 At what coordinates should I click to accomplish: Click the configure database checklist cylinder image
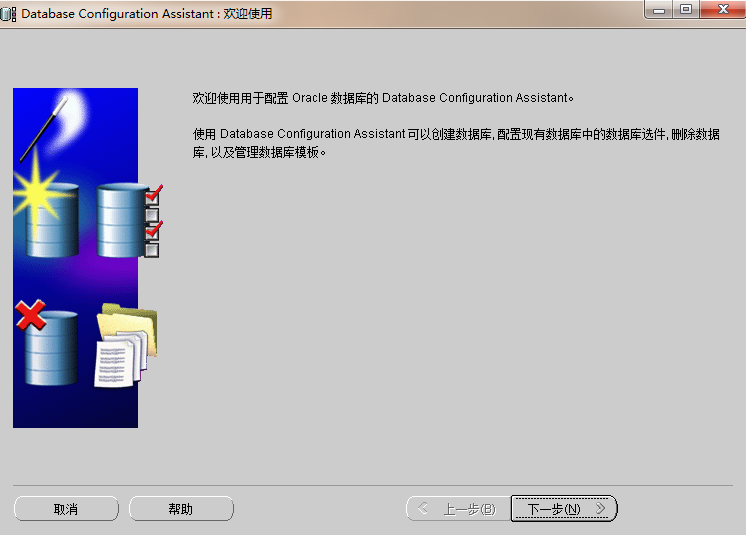tap(130, 220)
